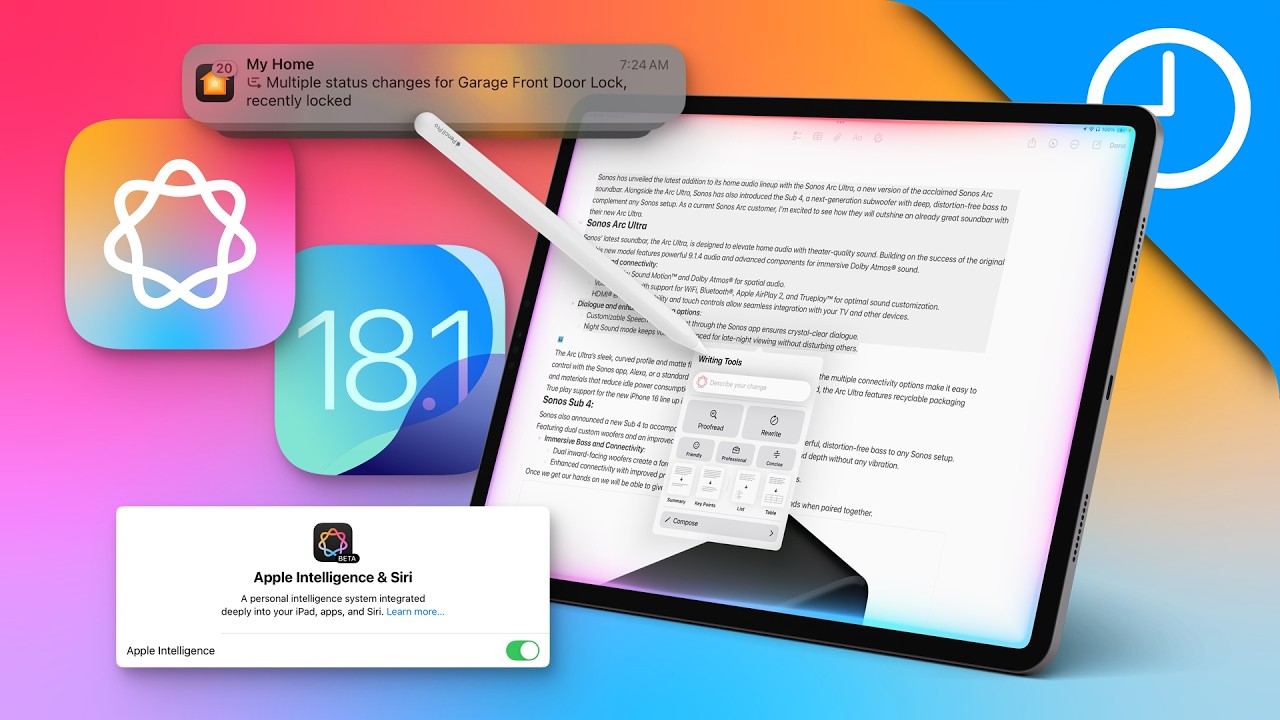
Task: Tap the markup pen circle icon
Action: 1053,144
